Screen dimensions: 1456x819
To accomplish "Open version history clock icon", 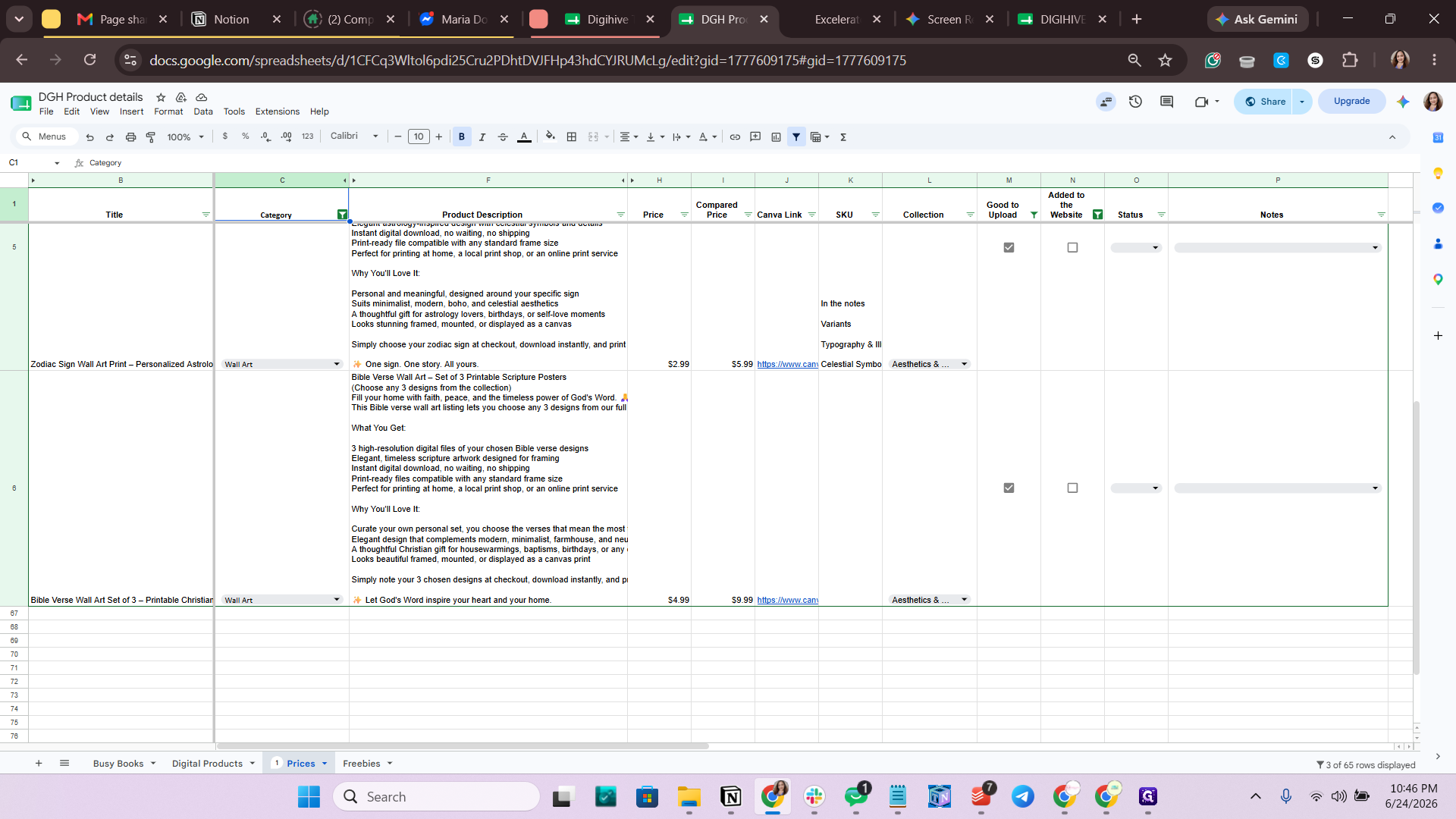I will click(x=1135, y=102).
